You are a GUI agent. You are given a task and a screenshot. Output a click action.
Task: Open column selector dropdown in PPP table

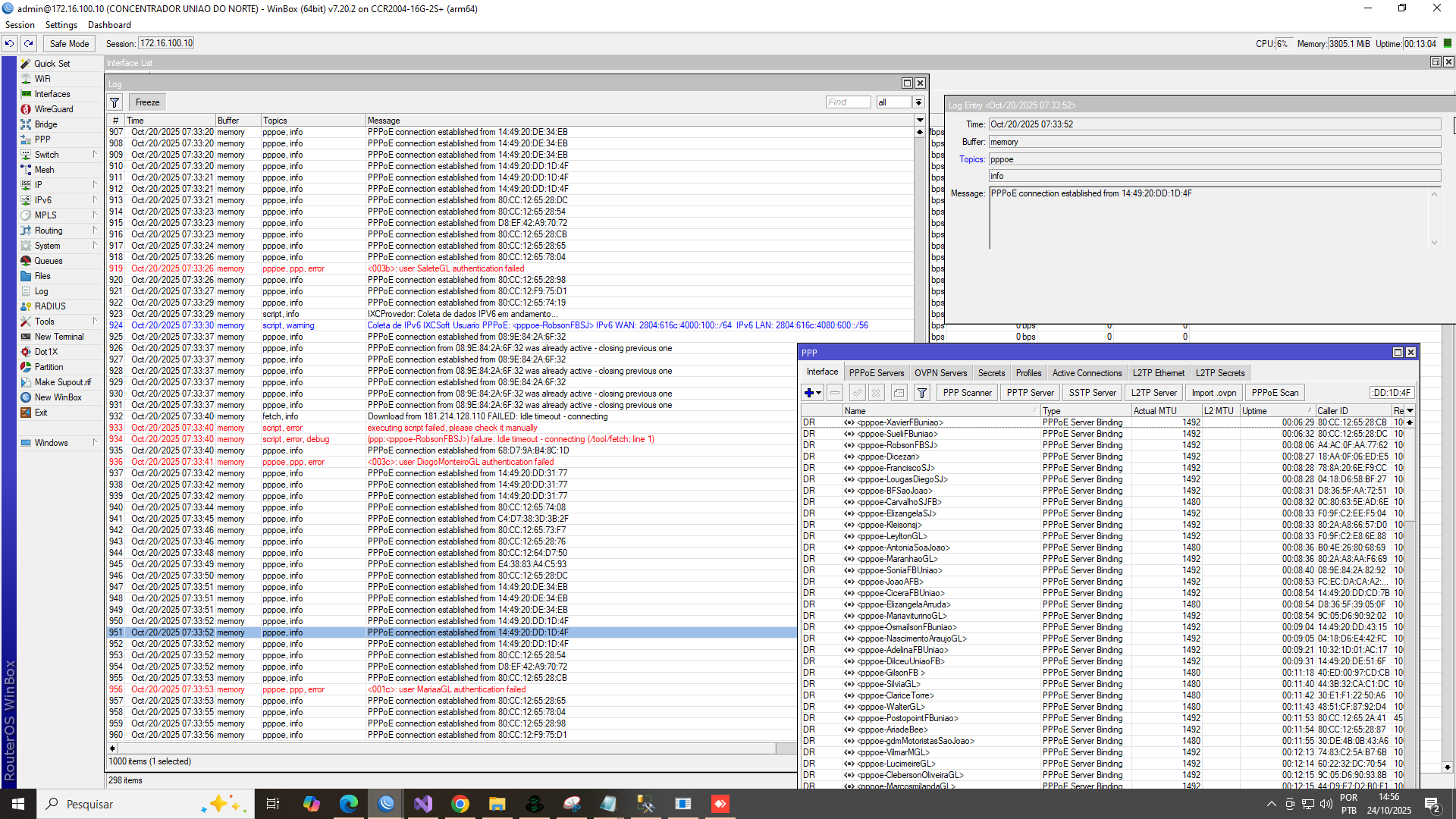[1410, 411]
